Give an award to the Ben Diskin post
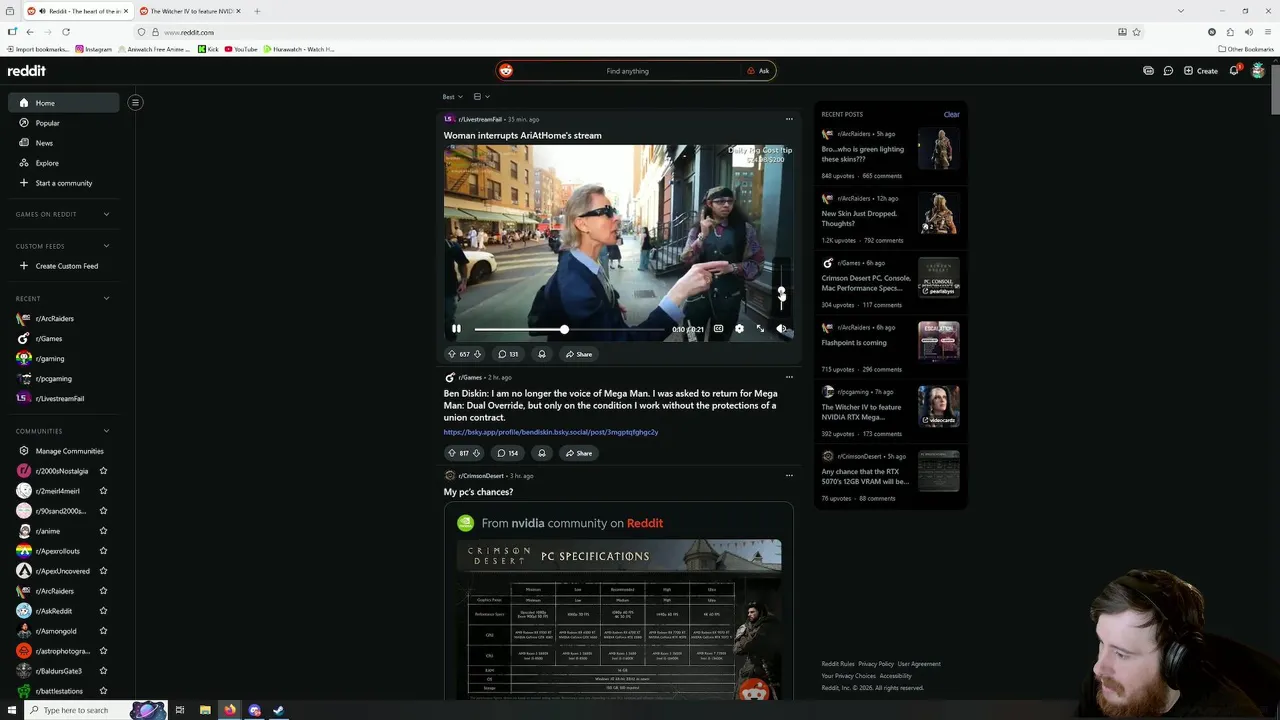The width and height of the screenshot is (1280, 720). (542, 453)
